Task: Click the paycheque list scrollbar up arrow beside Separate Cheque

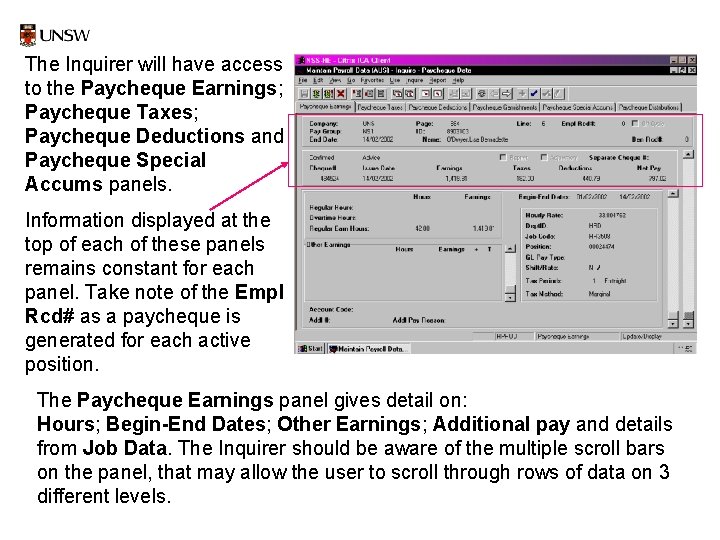Action: tap(688, 154)
